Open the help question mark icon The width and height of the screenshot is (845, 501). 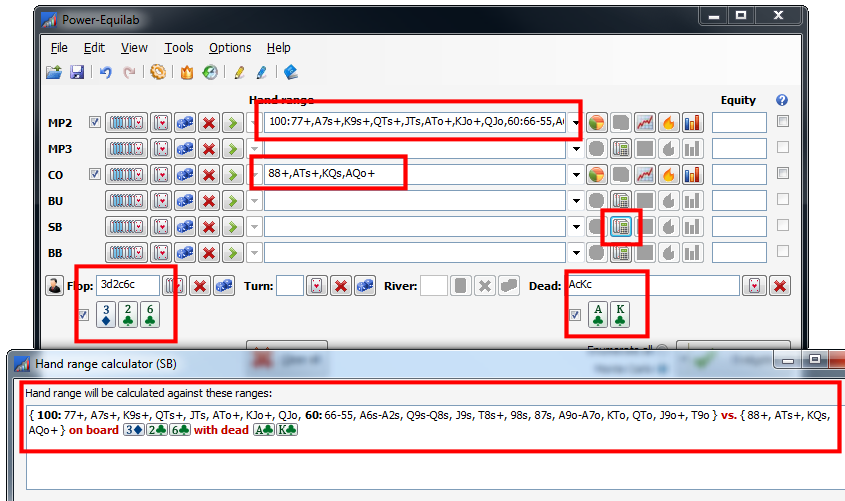click(782, 100)
